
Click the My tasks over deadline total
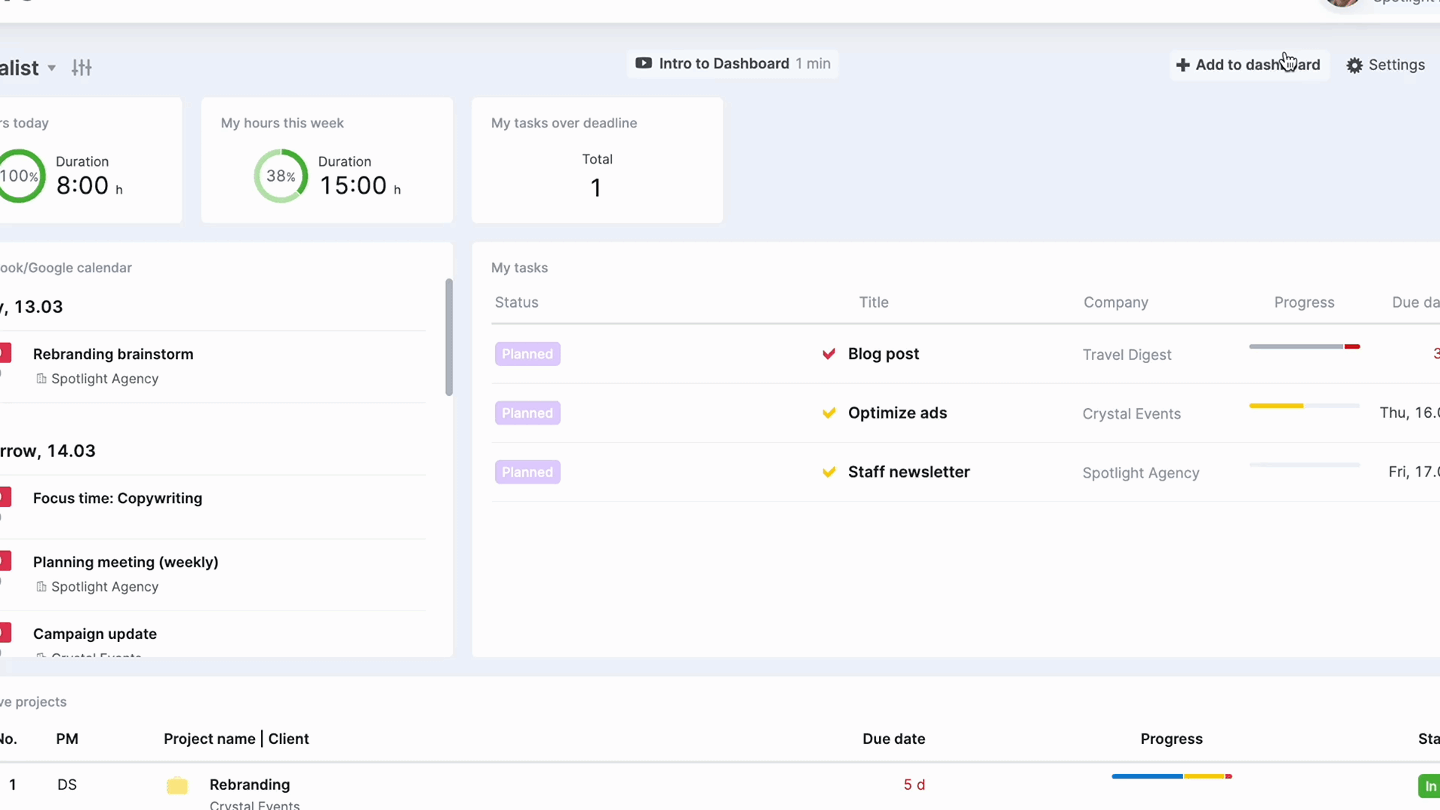[x=596, y=188]
